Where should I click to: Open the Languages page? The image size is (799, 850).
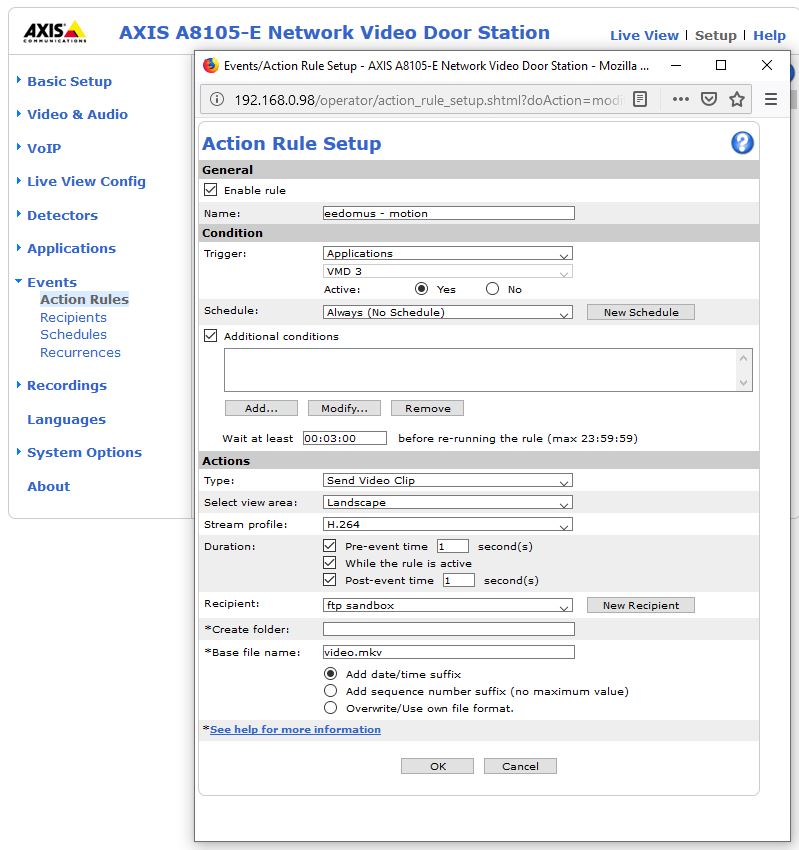[x=66, y=420]
